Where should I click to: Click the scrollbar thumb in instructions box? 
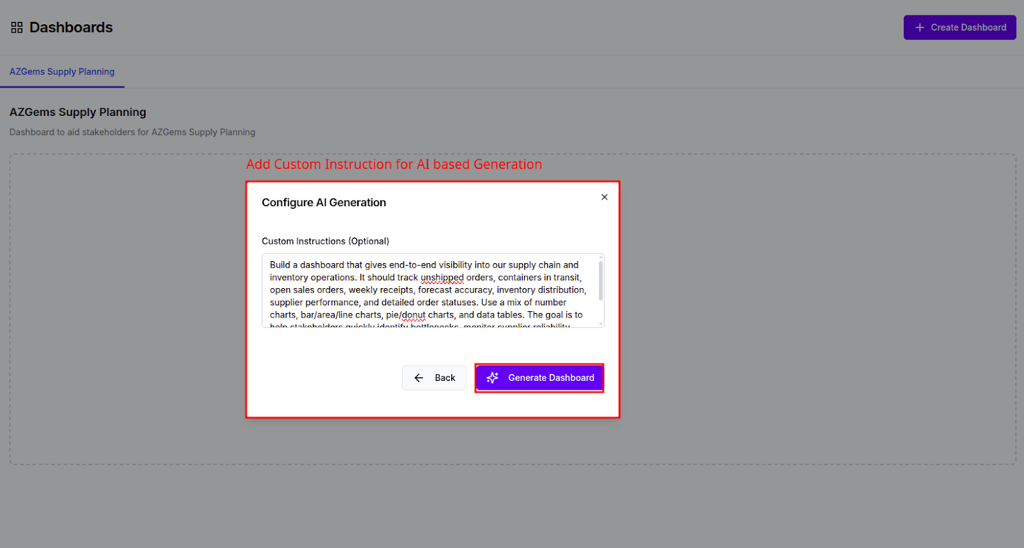tap(600, 281)
